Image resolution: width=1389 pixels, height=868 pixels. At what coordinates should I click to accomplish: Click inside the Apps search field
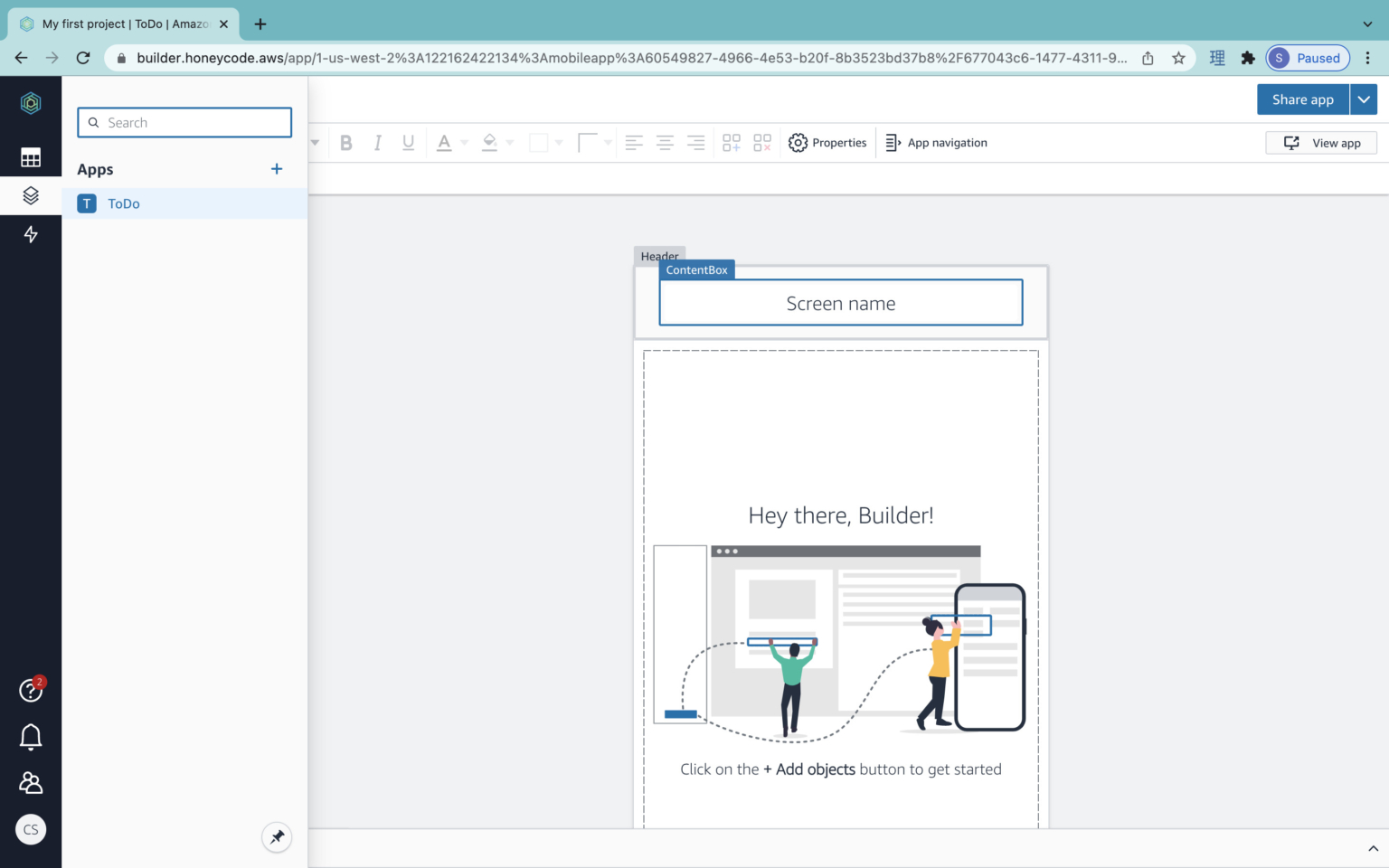(x=184, y=122)
